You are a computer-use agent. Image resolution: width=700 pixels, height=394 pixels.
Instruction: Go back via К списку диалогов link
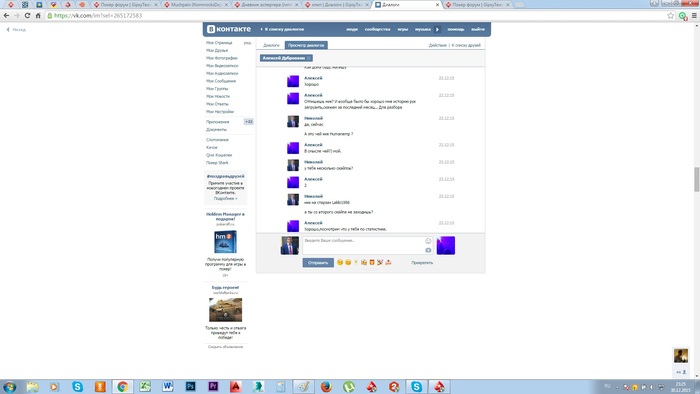tap(282, 29)
